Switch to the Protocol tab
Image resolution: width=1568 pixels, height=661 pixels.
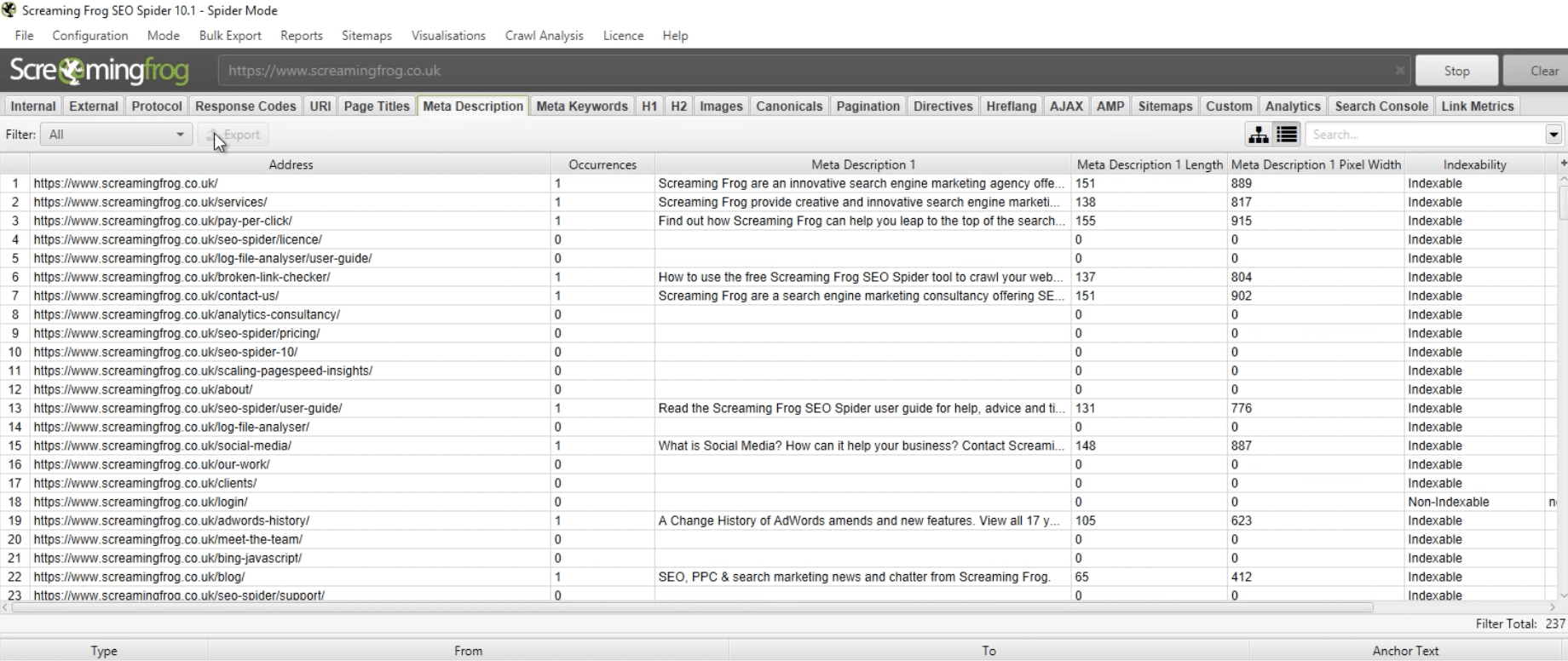[157, 106]
